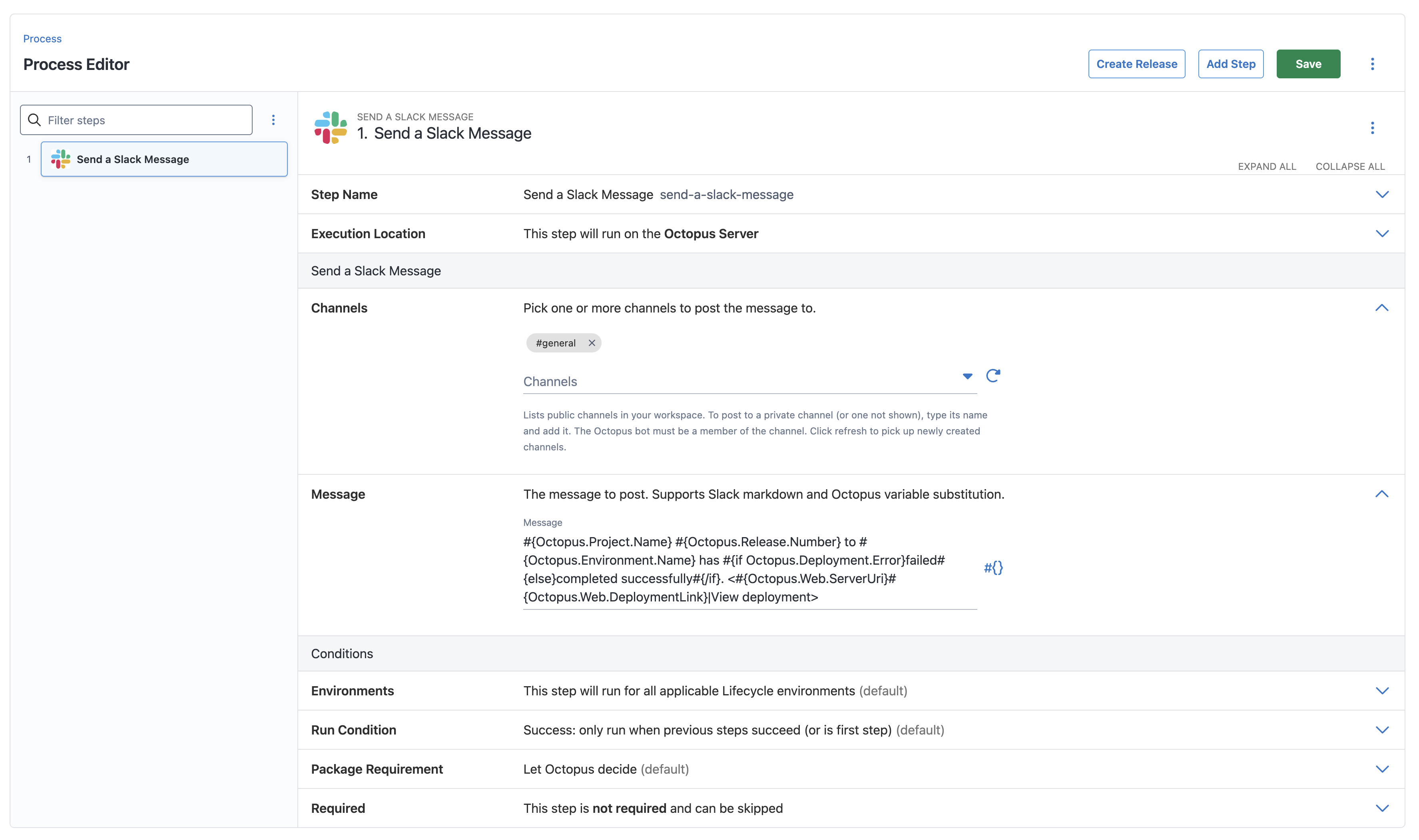Open the step list overflow menu
This screenshot has width=1419, height=840.
pos(273,120)
